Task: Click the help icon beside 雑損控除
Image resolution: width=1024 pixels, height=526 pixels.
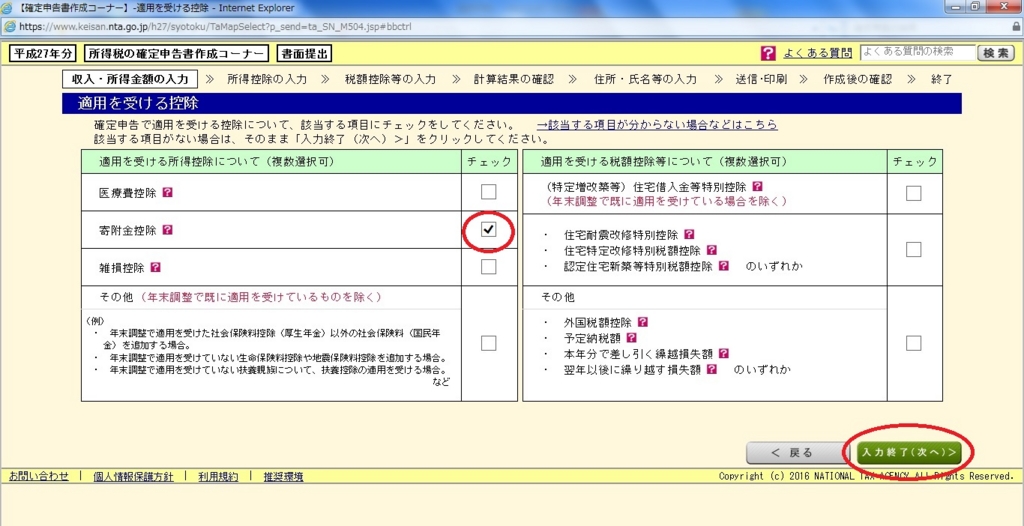Action: click(155, 267)
